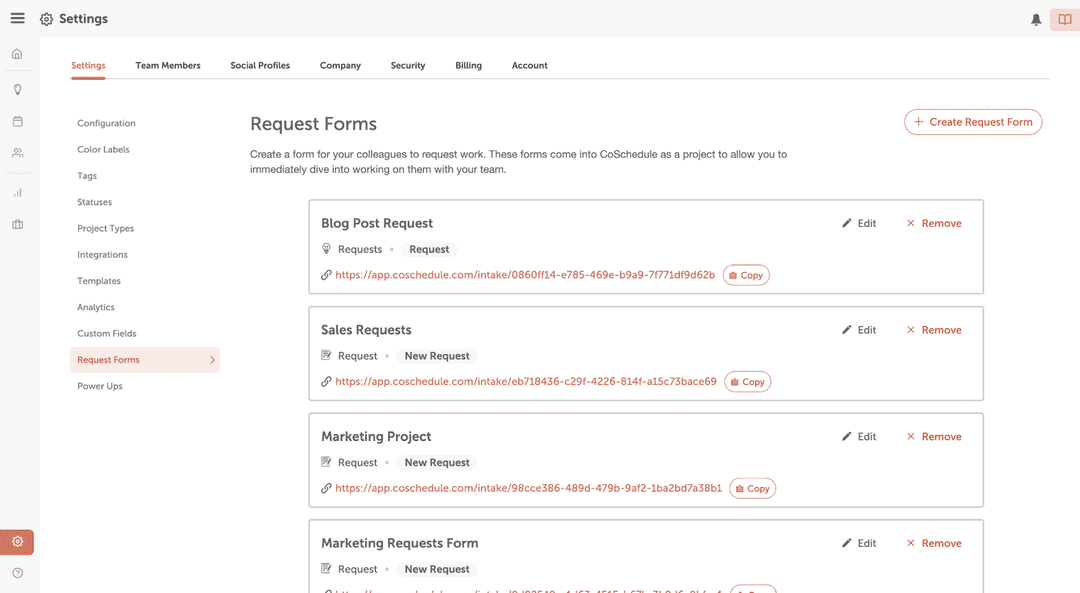This screenshot has width=1080, height=593.
Task: Check the activity history clock icon
Action: [x=16, y=574]
